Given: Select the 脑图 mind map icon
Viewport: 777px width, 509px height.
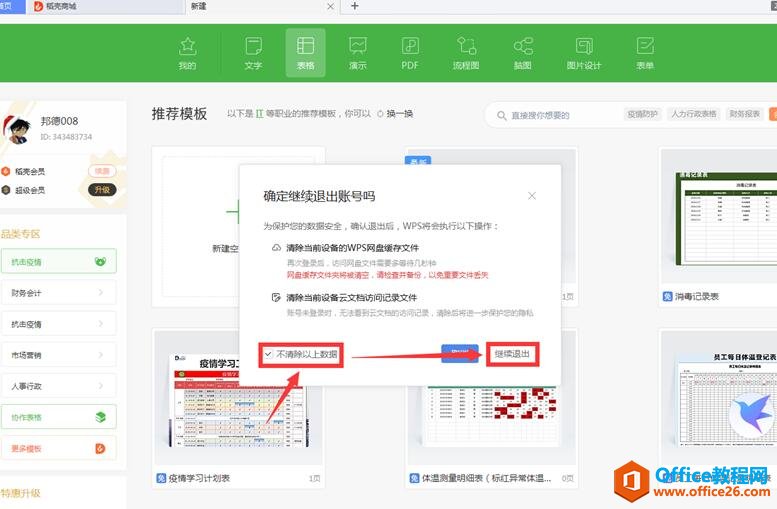Looking at the screenshot, I should click(523, 46).
